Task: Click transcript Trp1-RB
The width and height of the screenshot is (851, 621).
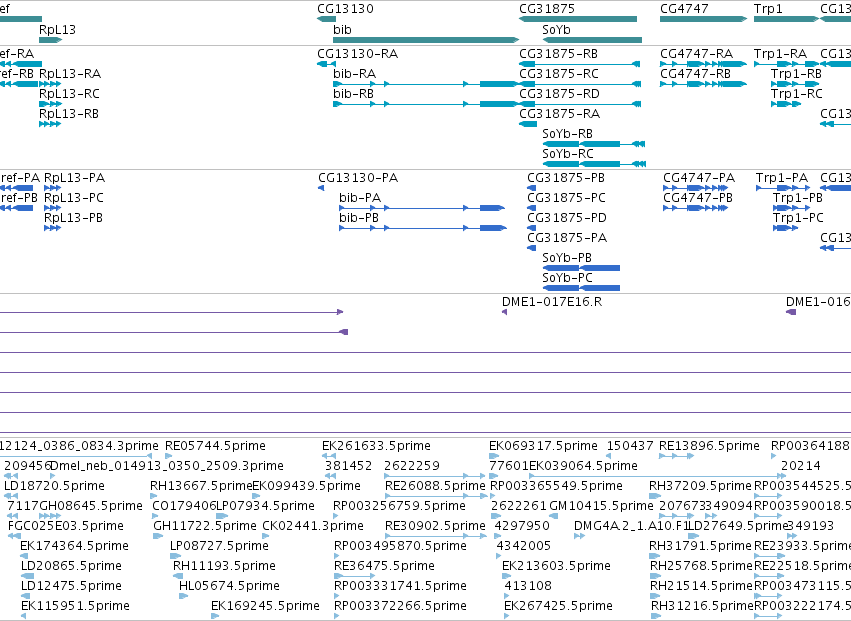Action: 796,74
